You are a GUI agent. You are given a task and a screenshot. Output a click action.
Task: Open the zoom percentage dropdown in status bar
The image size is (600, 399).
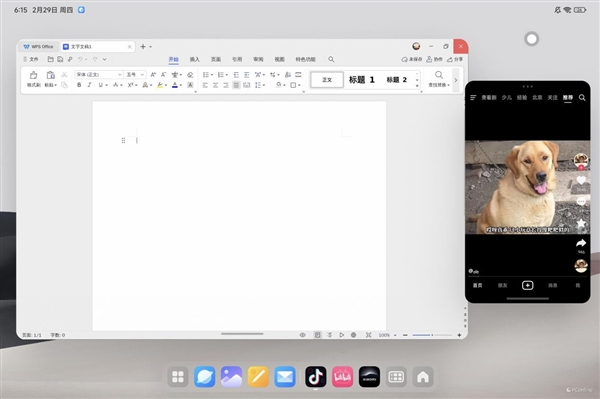(388, 335)
